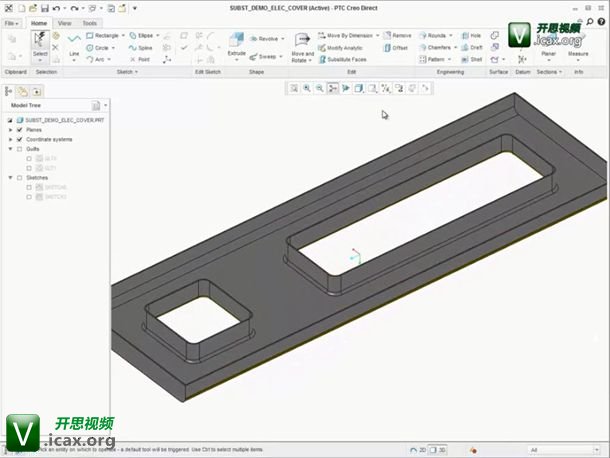
Task: Select the Extrude tool
Action: point(236,46)
